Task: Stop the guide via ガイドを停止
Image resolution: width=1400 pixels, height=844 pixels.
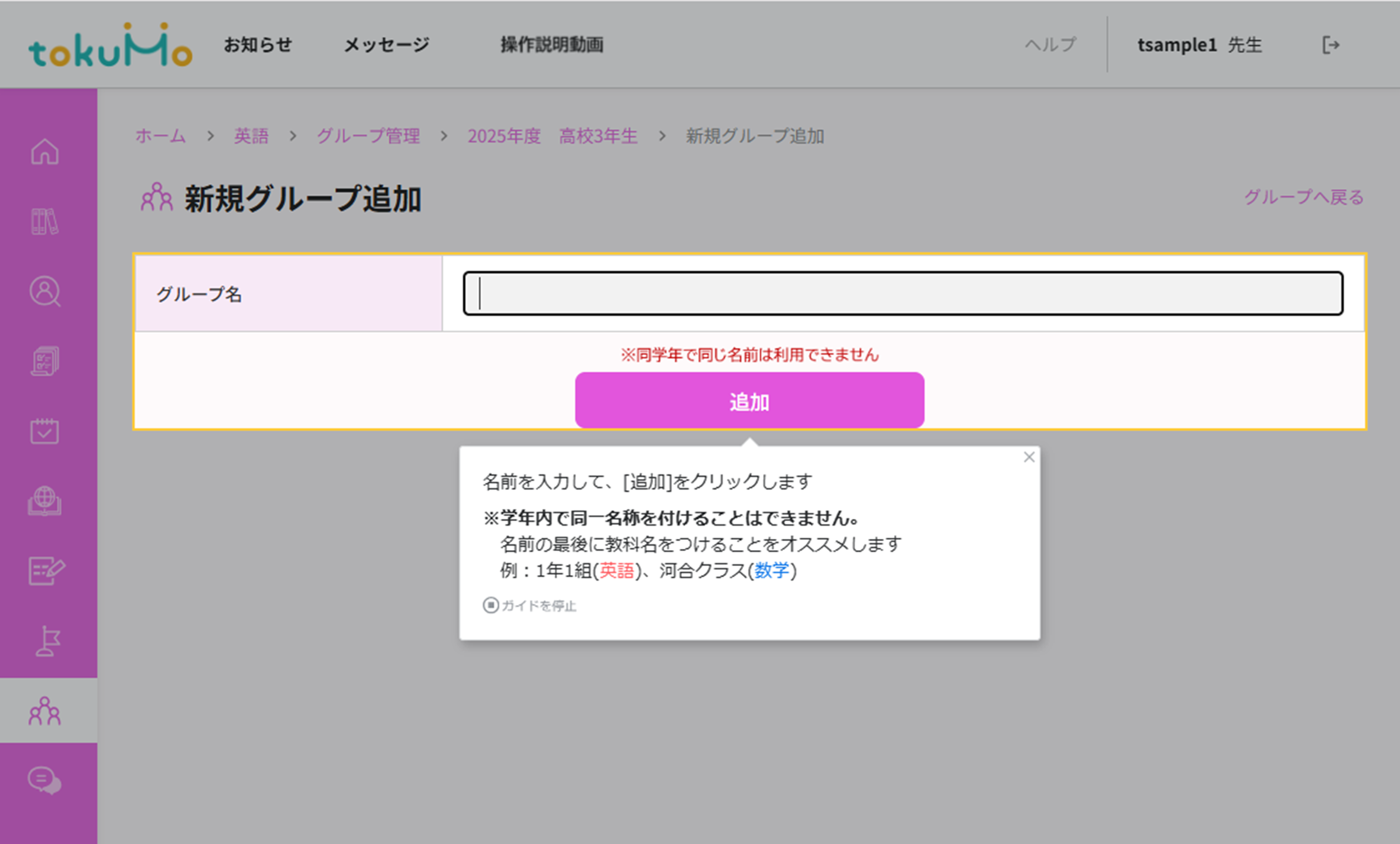Action: coord(530,606)
